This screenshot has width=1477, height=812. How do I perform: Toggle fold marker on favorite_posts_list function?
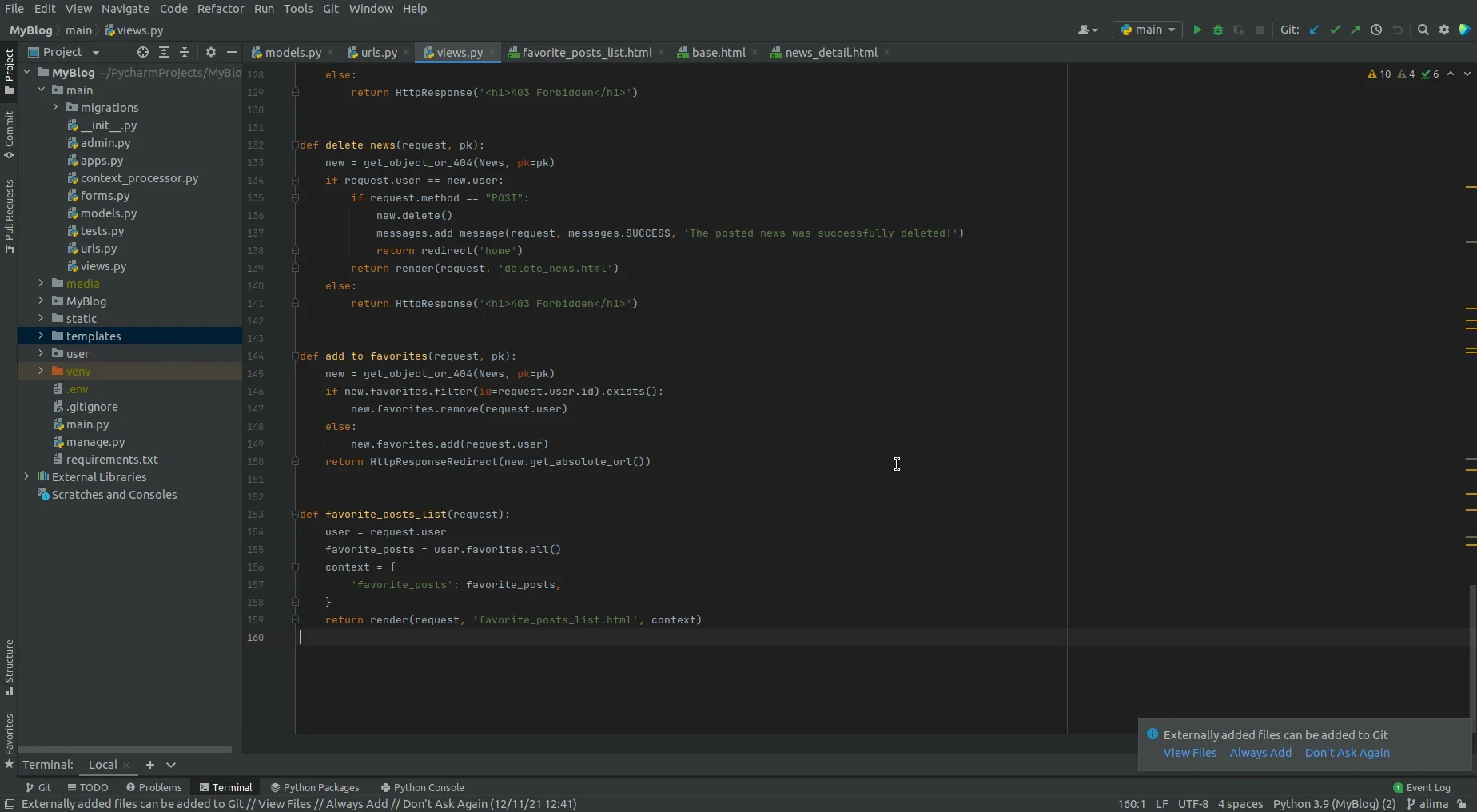(x=295, y=514)
